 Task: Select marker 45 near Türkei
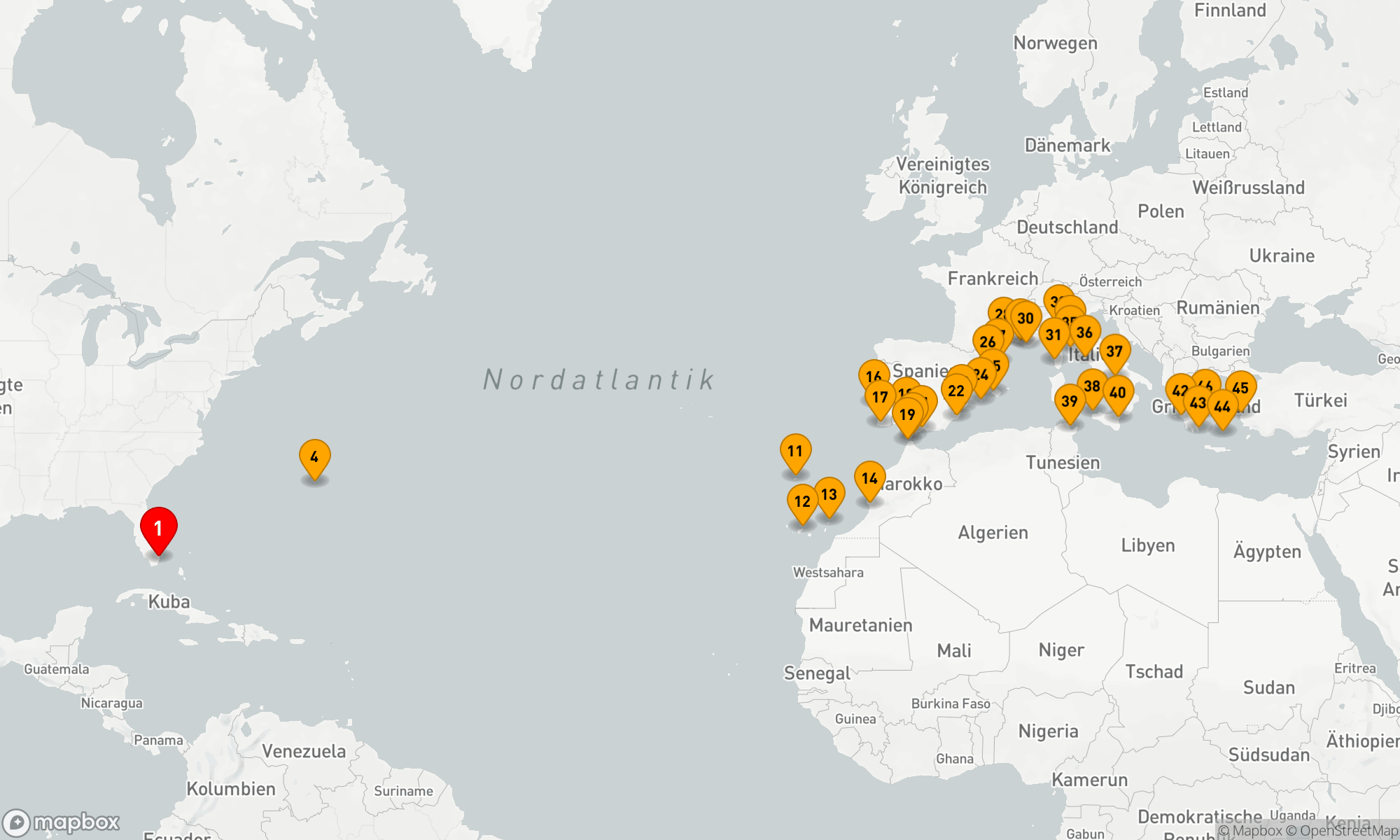[x=1241, y=388]
